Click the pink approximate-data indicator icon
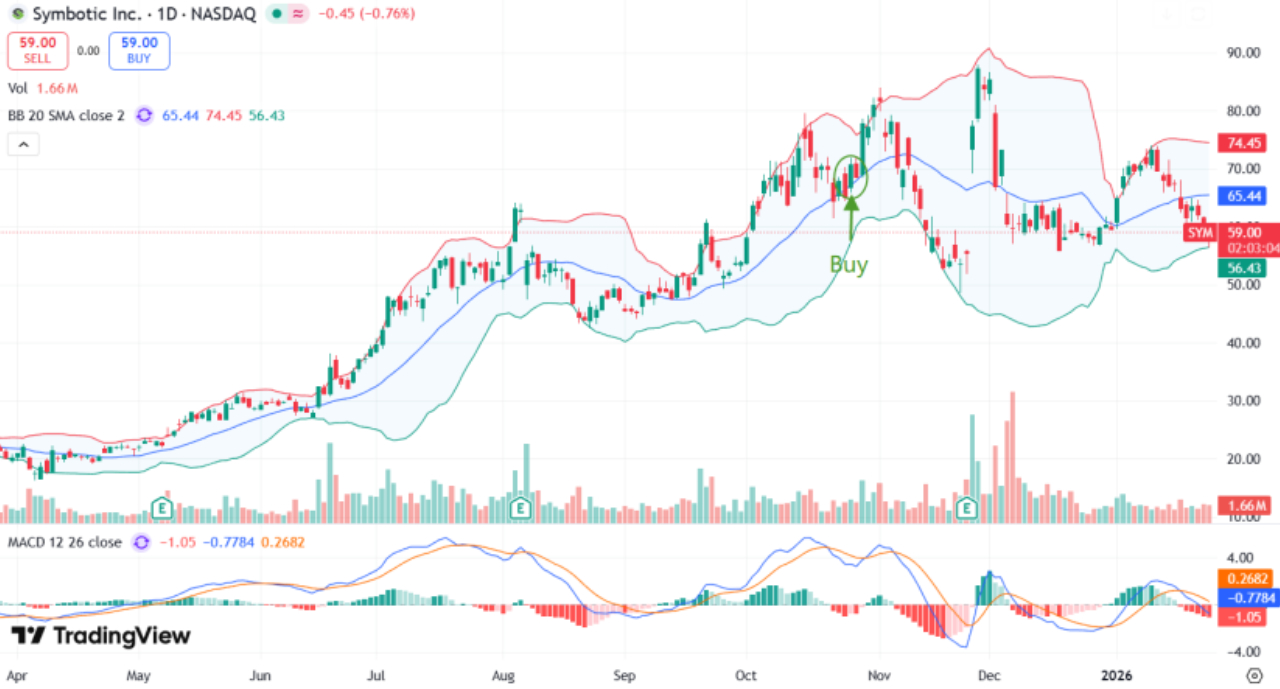The height and width of the screenshot is (689, 1280). (x=299, y=14)
